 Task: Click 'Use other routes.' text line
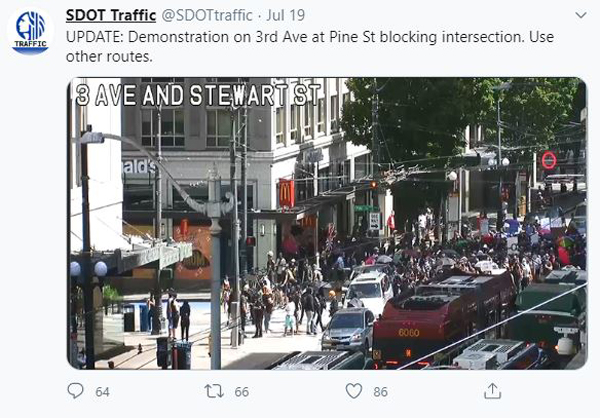point(109,57)
